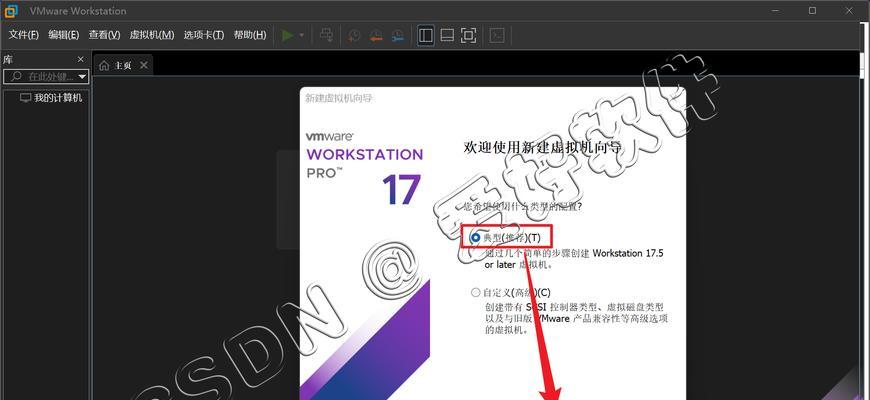Click the home icon on 主页 tab
This screenshot has width=870, height=400.
pyautogui.click(x=104, y=65)
